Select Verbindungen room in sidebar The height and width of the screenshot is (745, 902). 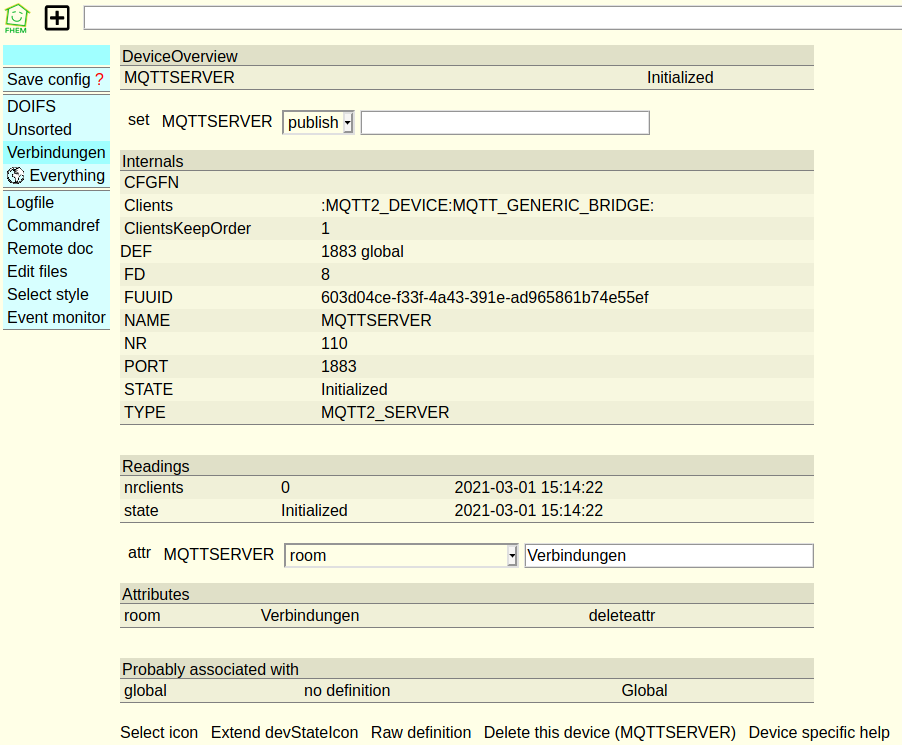(56, 152)
